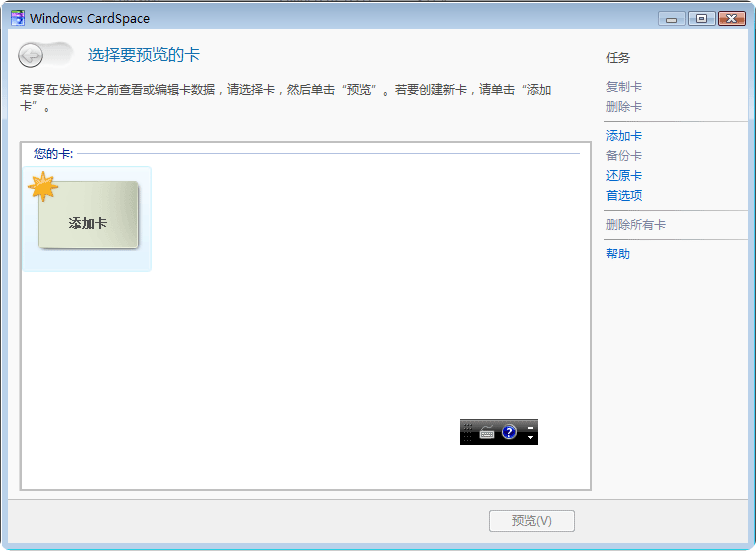Click the 预览(V) button
Image resolution: width=756 pixels, height=551 pixels.
[x=532, y=521]
